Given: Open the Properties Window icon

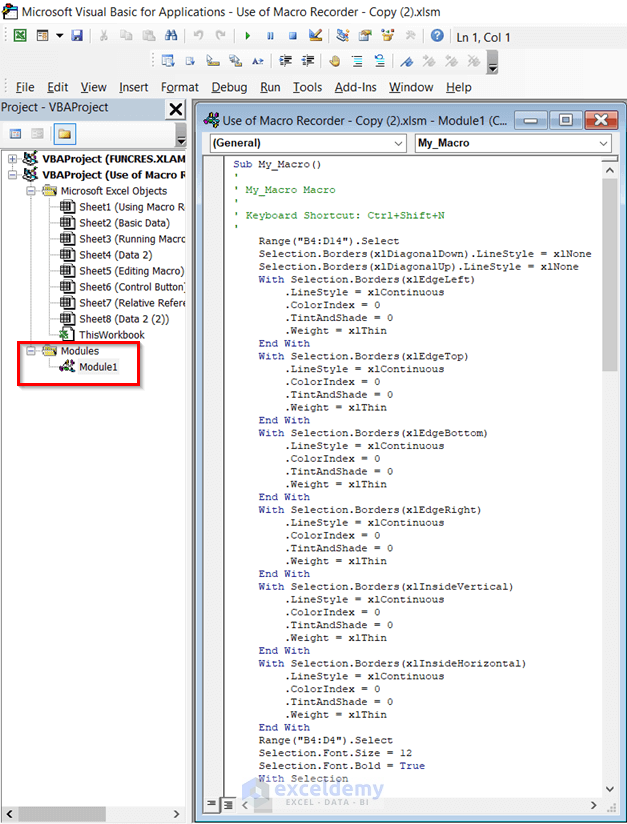Looking at the screenshot, I should click(365, 36).
